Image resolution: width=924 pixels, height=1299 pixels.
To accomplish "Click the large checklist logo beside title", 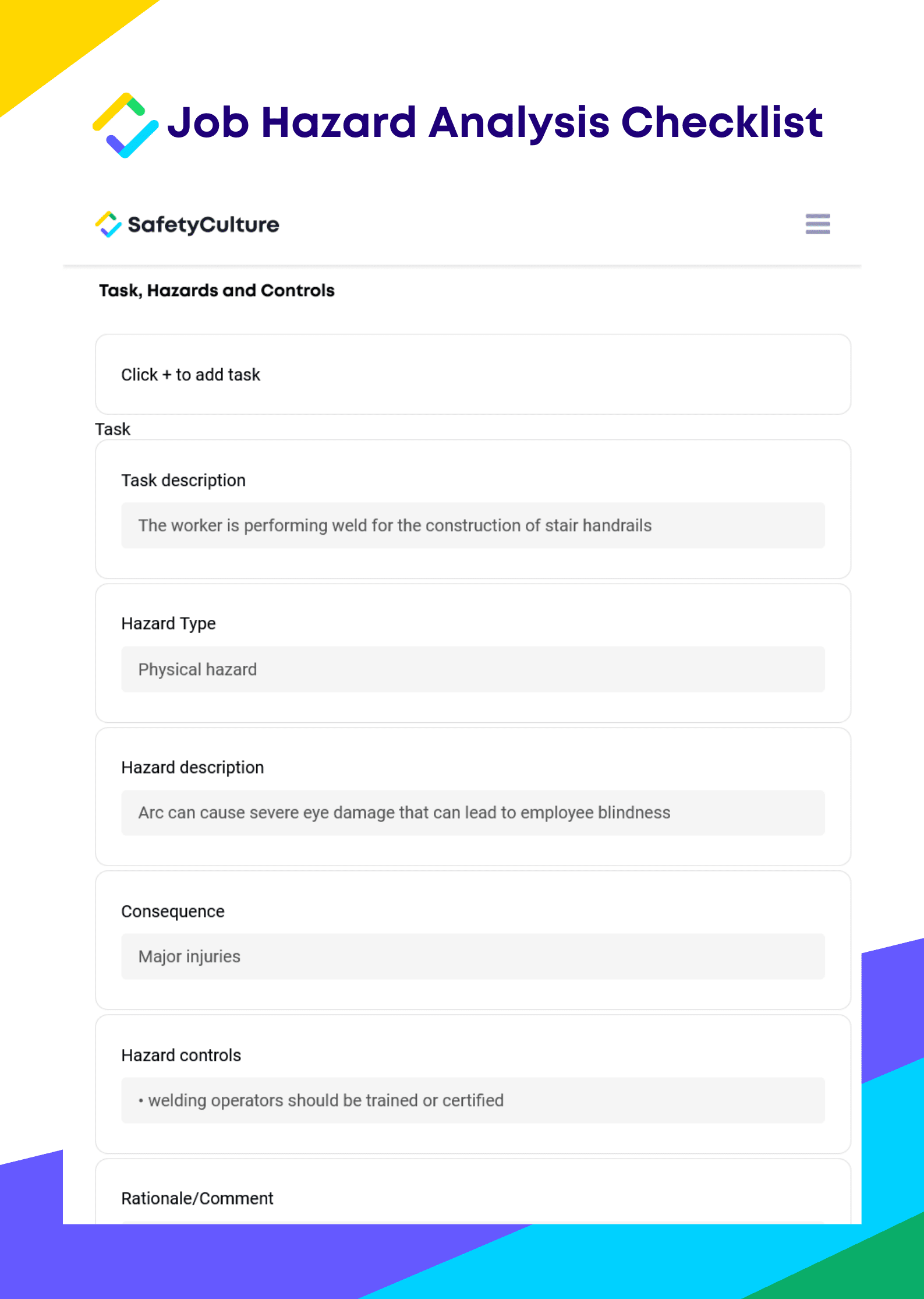I will [x=125, y=125].
